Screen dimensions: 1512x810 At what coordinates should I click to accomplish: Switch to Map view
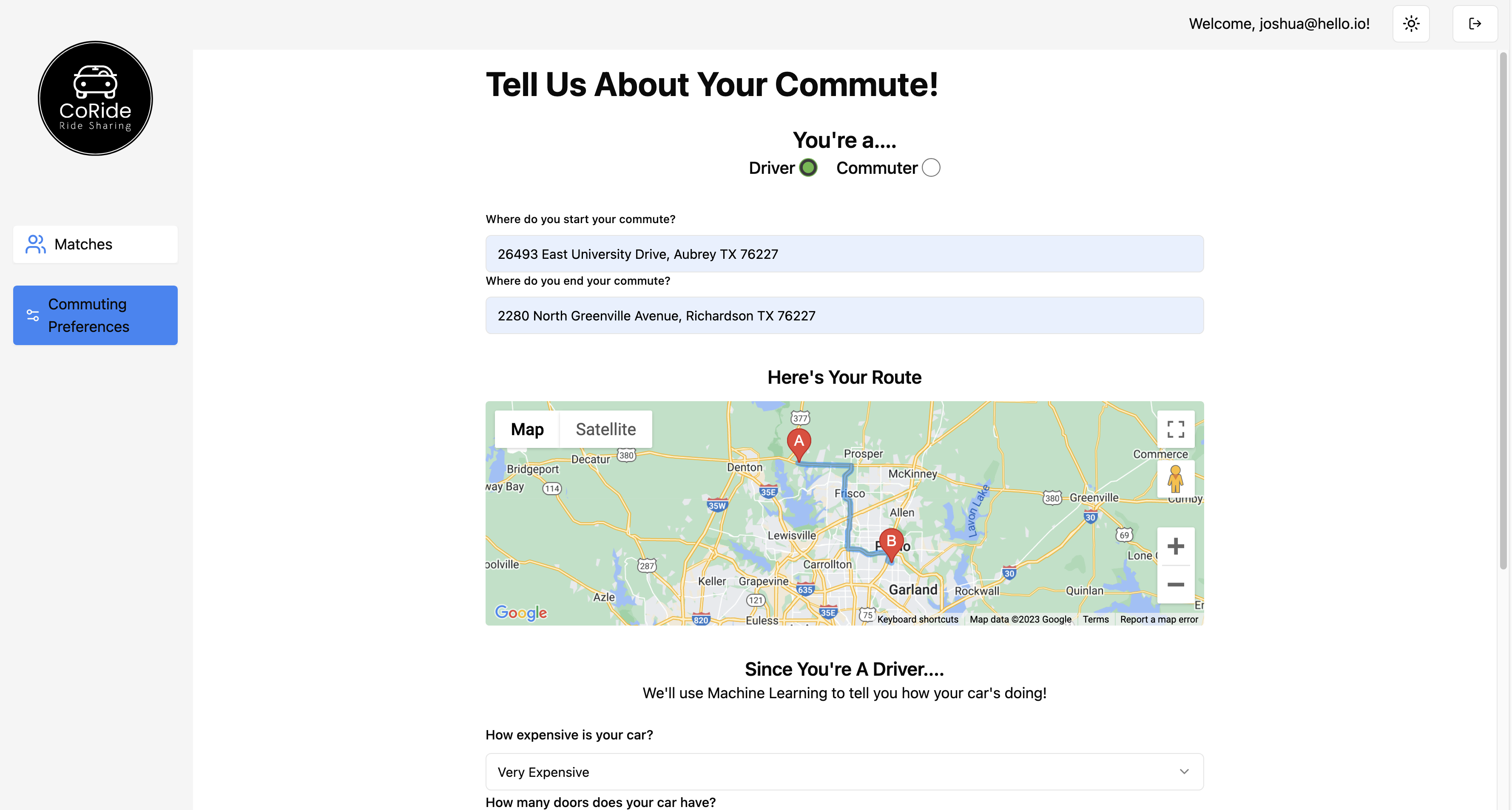click(526, 429)
